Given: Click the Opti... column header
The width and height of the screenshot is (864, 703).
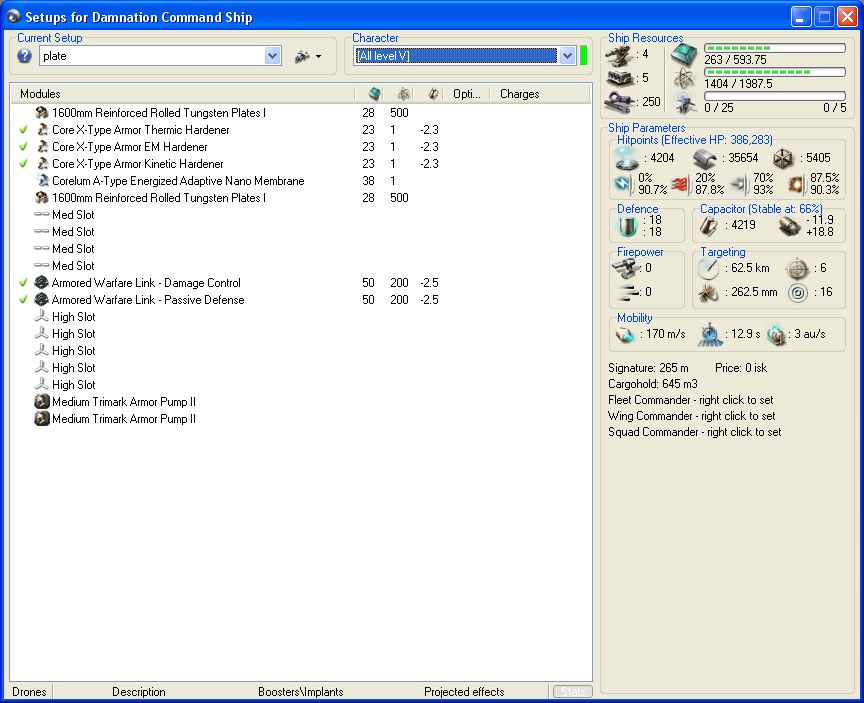Looking at the screenshot, I should 467,94.
